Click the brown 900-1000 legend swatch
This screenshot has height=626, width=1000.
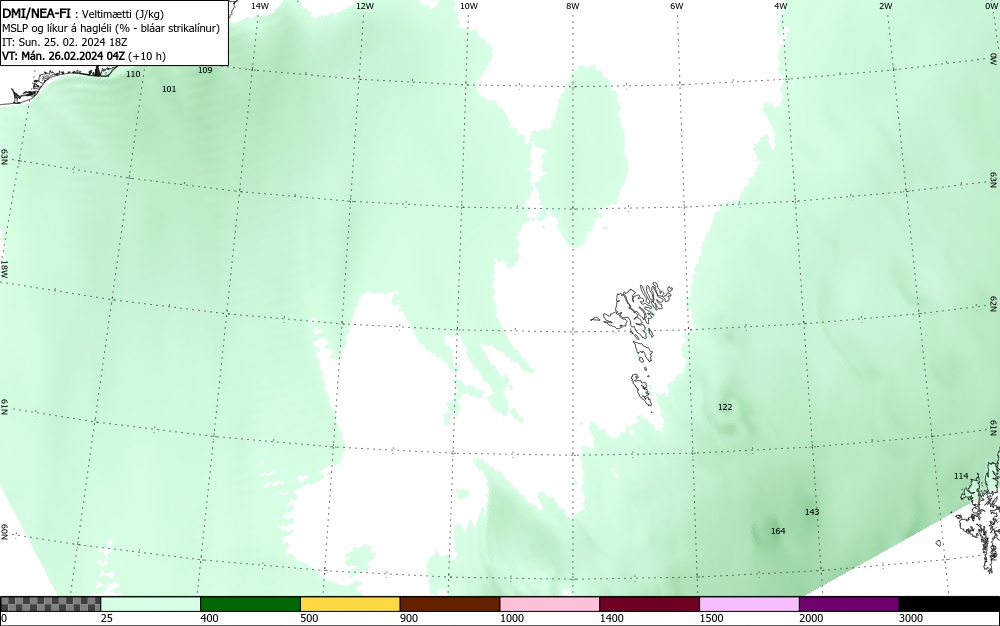coord(450,604)
